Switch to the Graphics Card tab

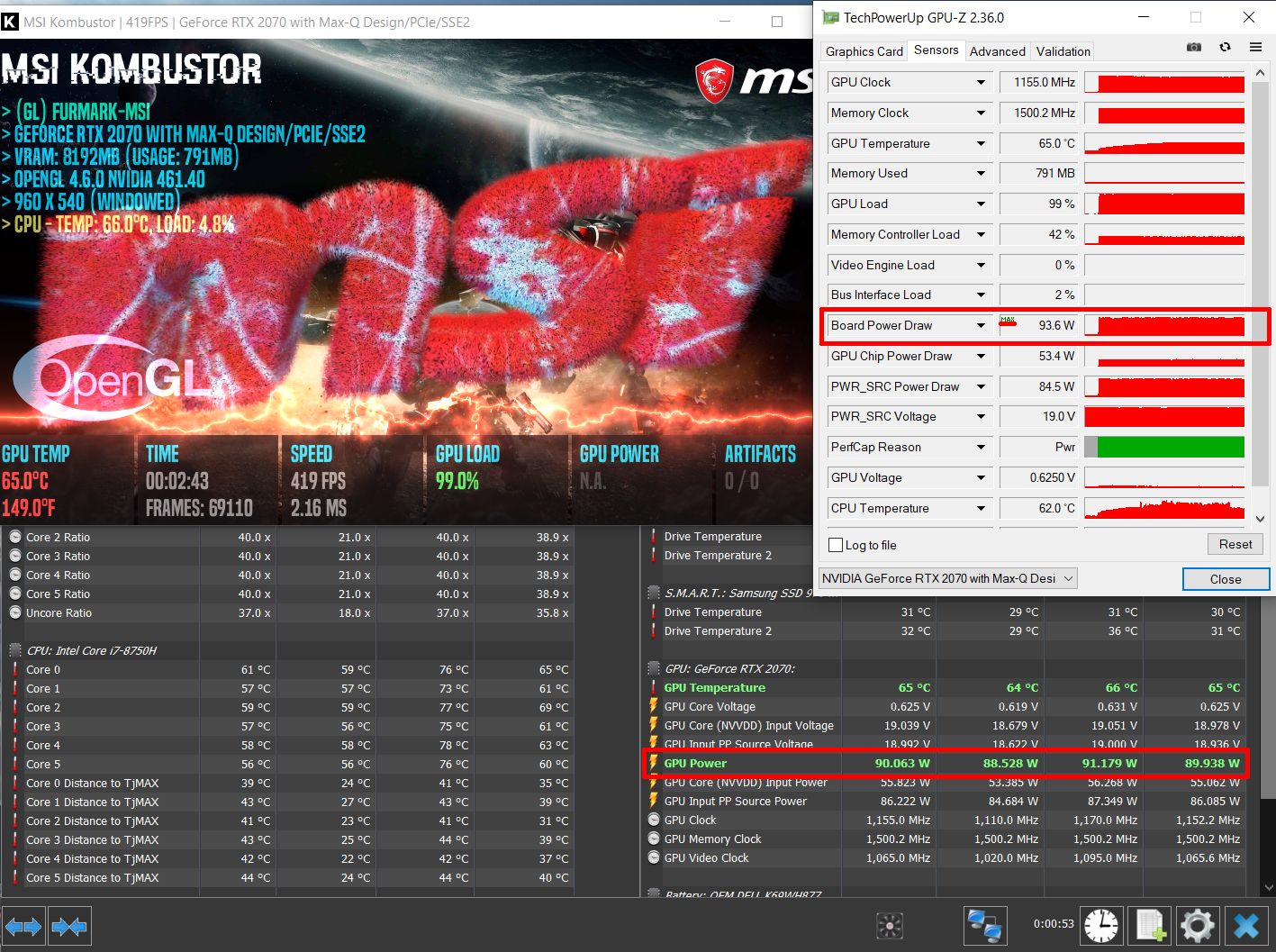pos(864,51)
